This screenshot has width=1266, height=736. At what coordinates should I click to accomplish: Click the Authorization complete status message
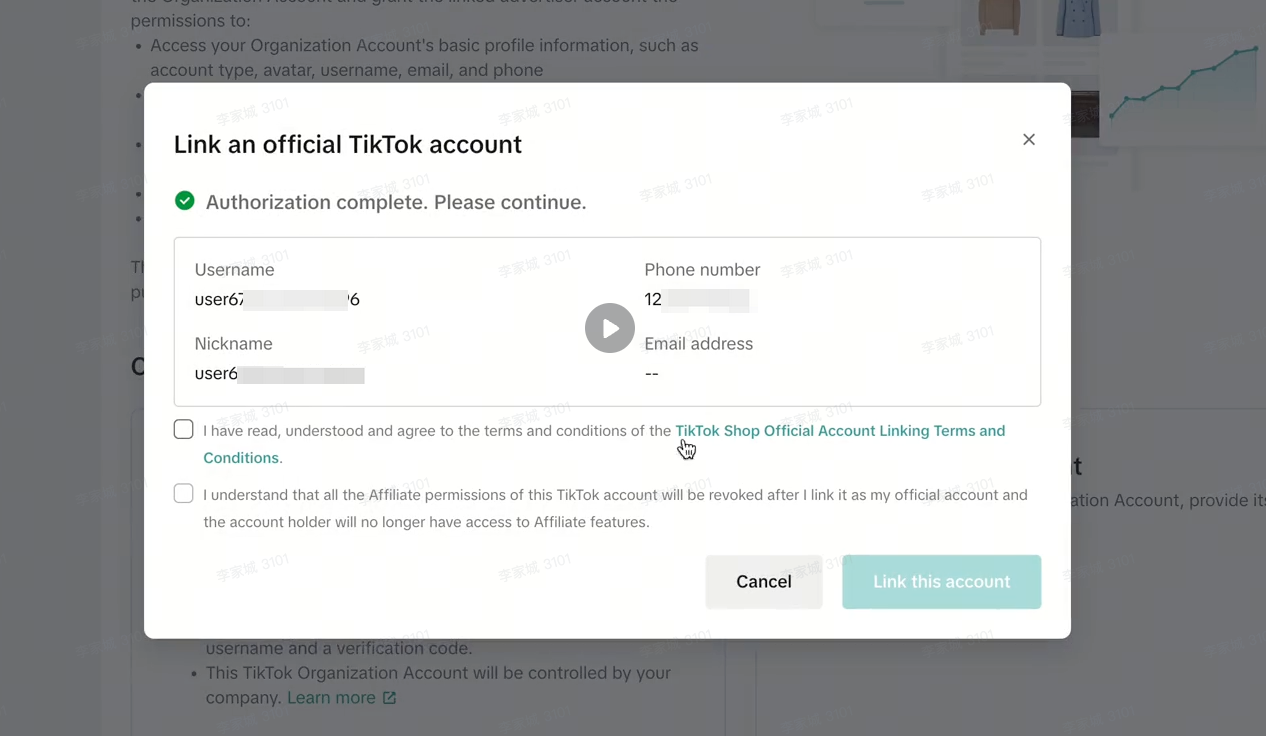point(396,202)
